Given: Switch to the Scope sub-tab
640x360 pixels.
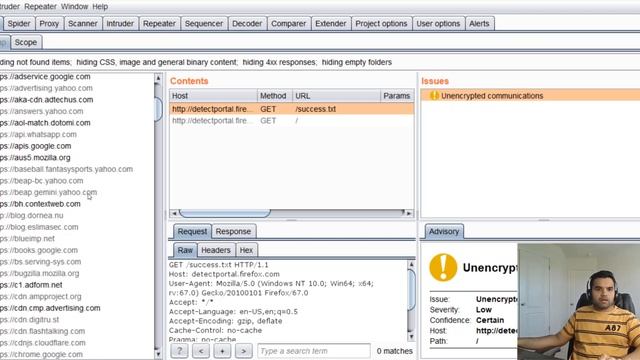Looking at the screenshot, I should click(26, 42).
